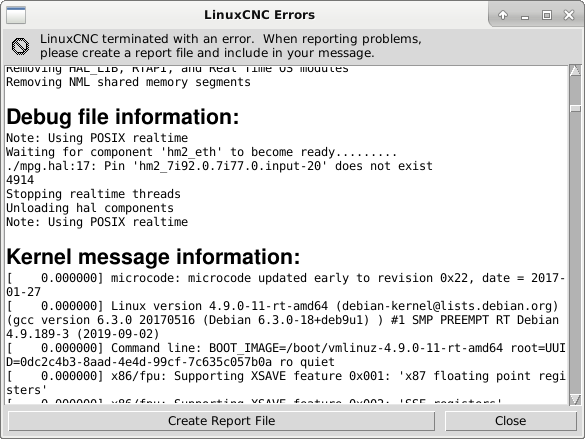The width and height of the screenshot is (585, 439).
Task: Click the LinuxCNC Errors title bar text
Action: [259, 15]
